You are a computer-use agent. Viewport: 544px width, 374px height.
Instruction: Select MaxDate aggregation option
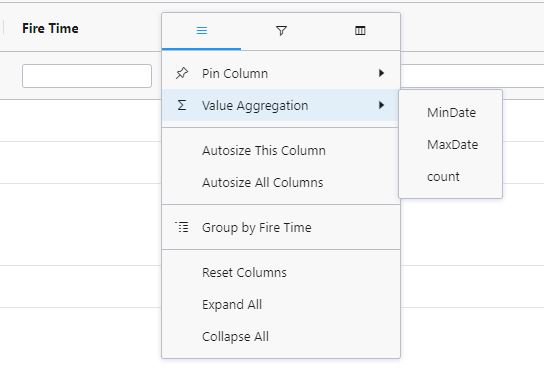coord(451,145)
